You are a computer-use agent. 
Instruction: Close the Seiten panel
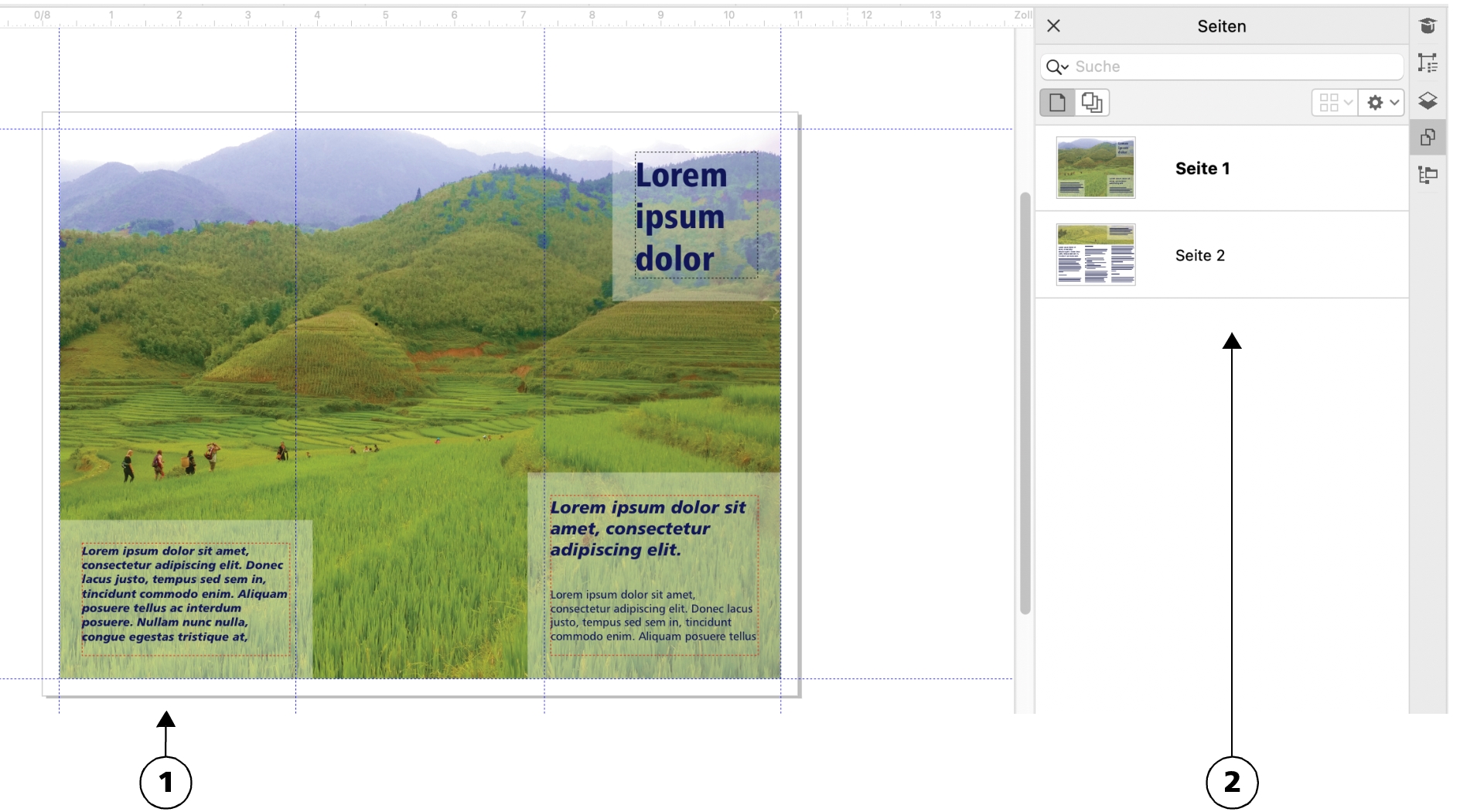click(1053, 26)
